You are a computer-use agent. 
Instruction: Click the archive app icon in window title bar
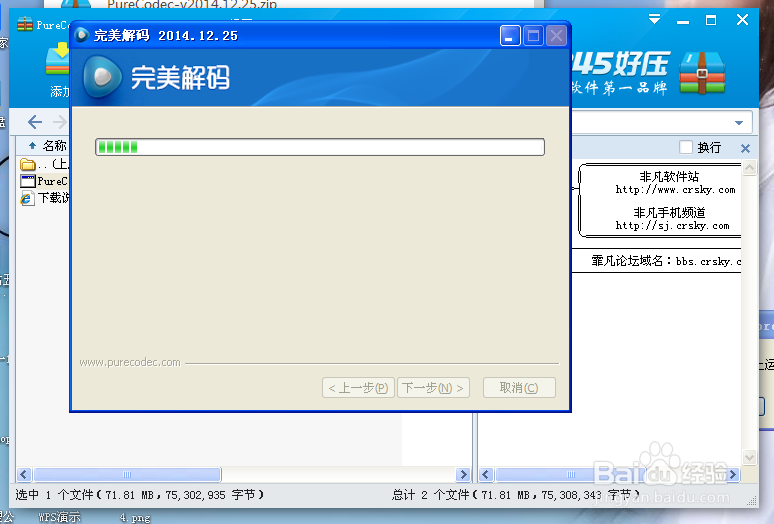point(25,24)
